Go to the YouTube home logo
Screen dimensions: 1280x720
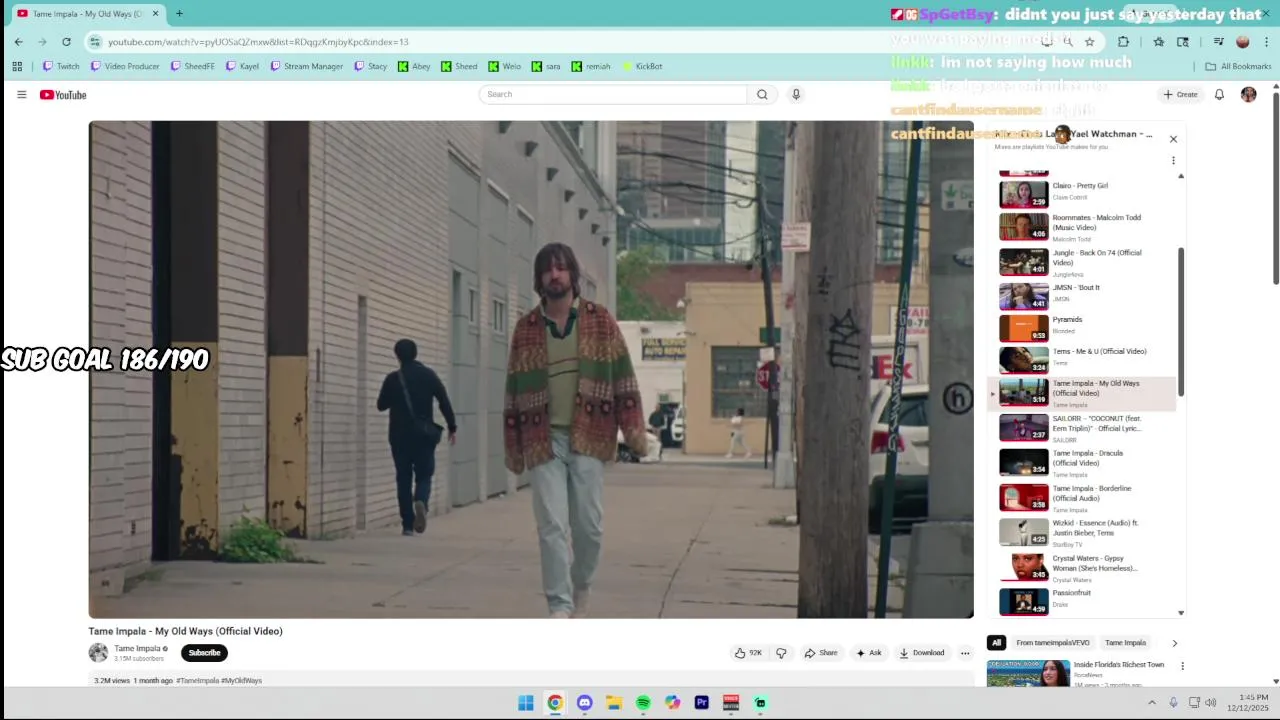point(63,95)
